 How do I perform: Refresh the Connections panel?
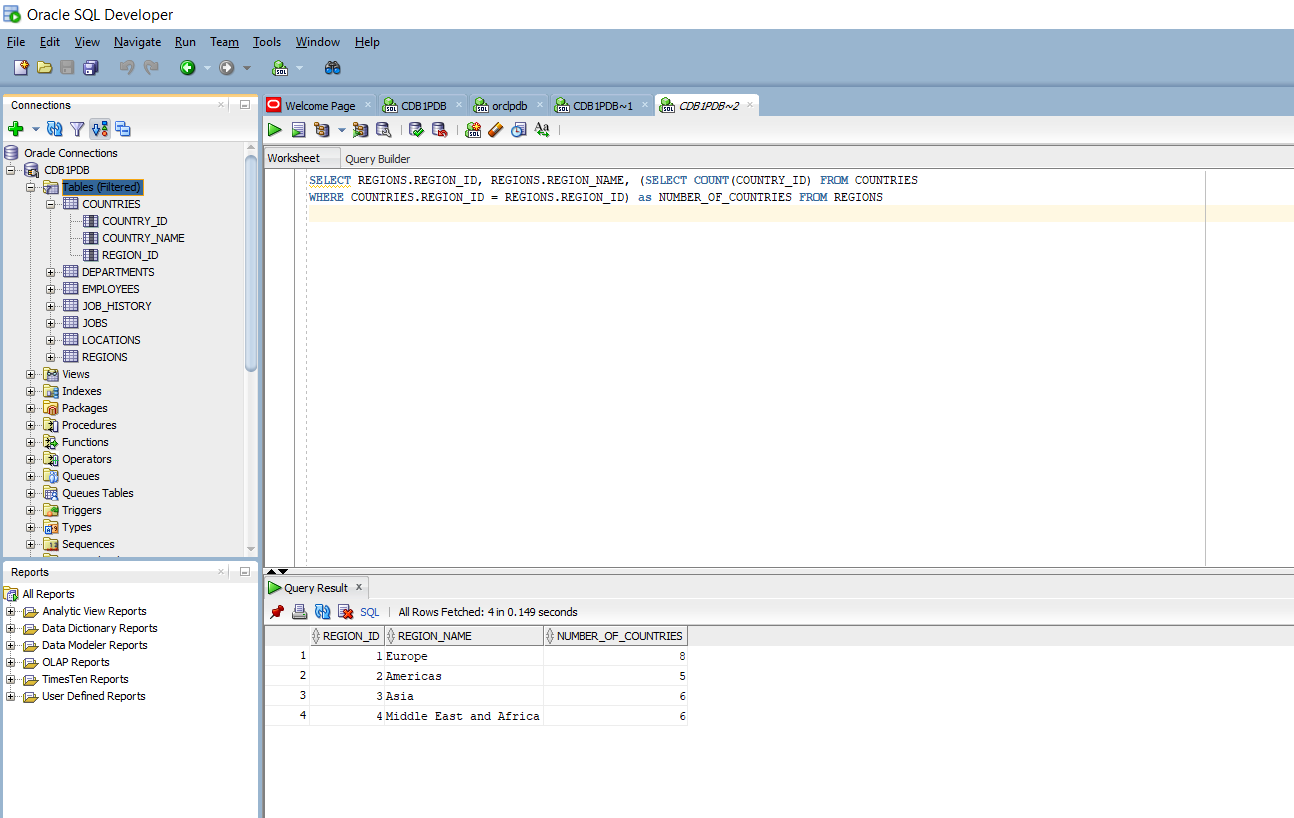(x=55, y=129)
